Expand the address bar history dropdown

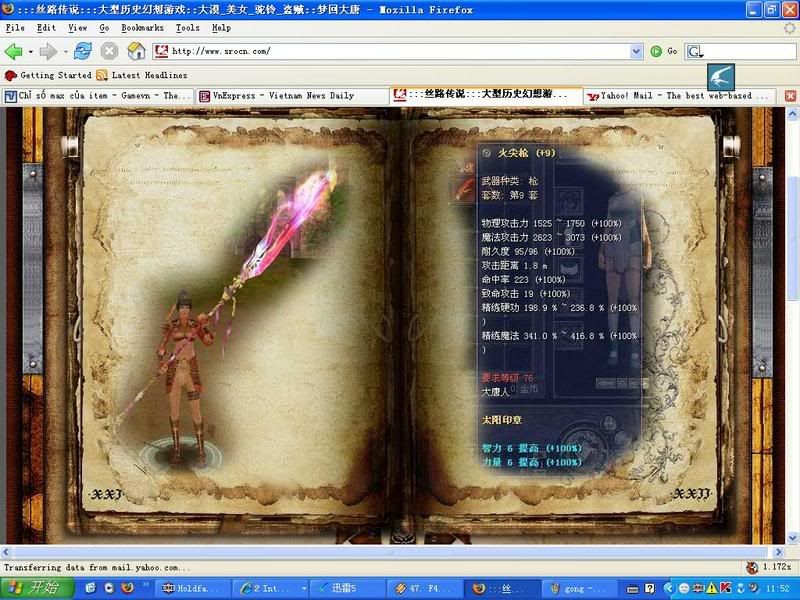tap(636, 51)
